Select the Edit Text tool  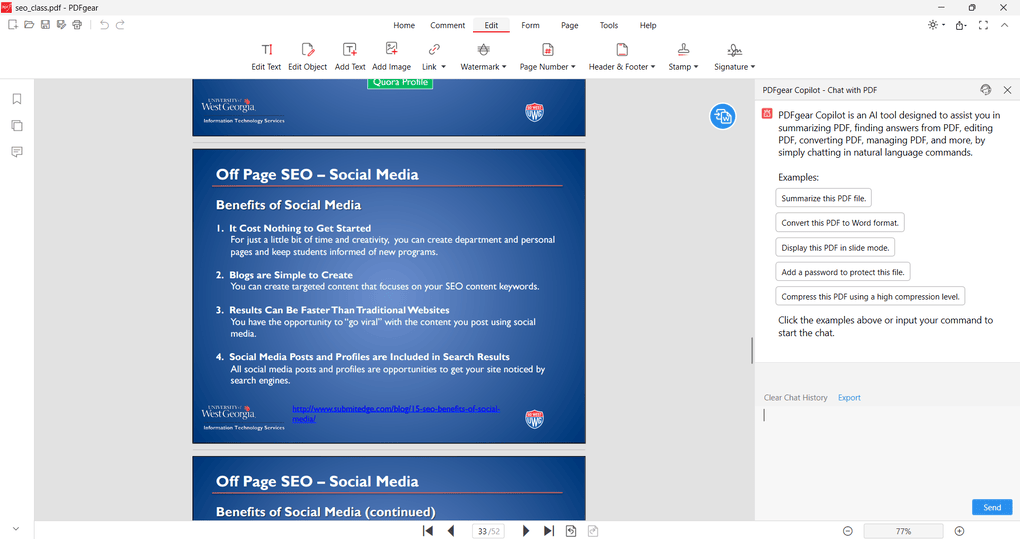click(266, 56)
